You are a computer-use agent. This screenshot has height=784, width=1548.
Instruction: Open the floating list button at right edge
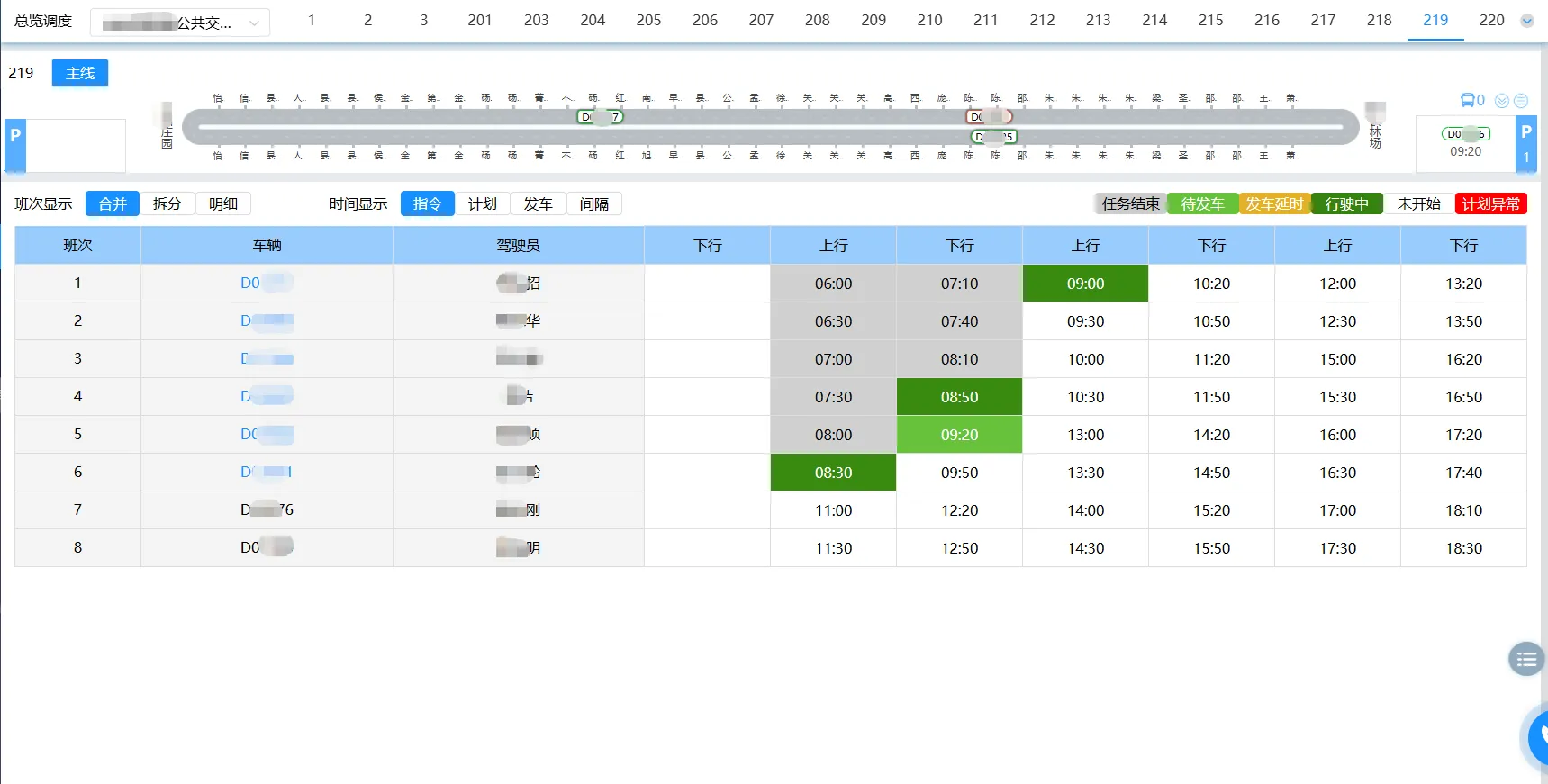(x=1525, y=660)
